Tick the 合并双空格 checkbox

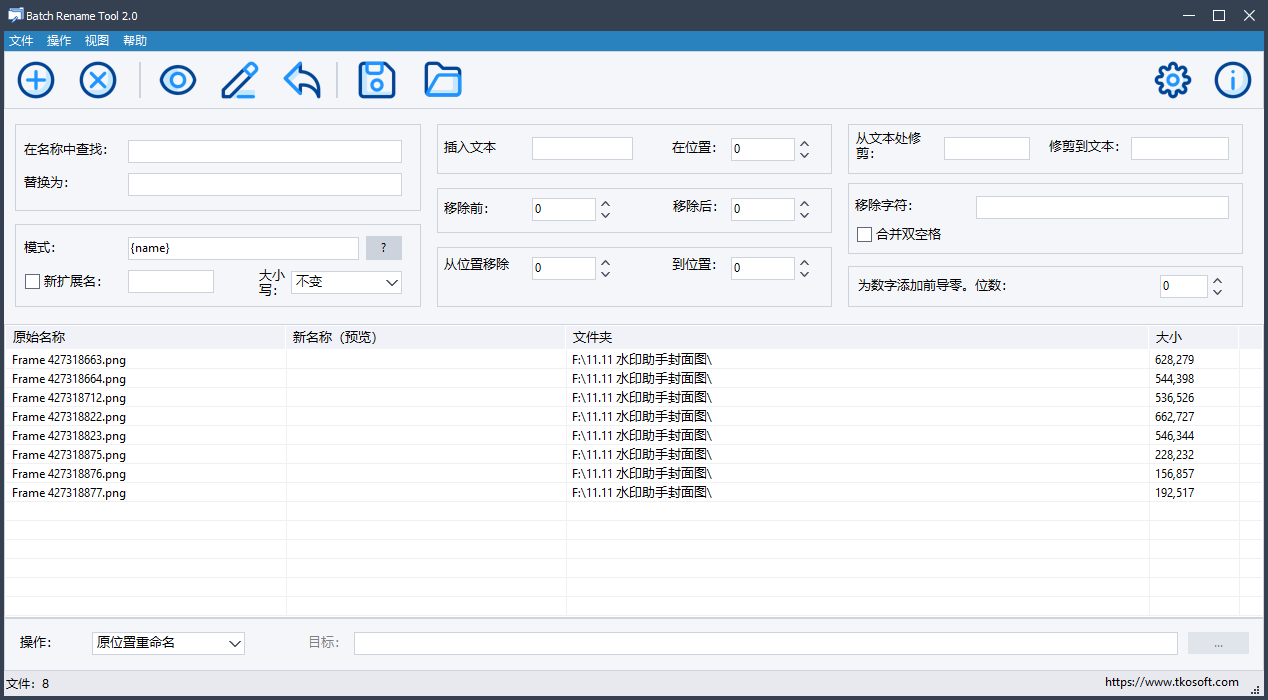[865, 234]
